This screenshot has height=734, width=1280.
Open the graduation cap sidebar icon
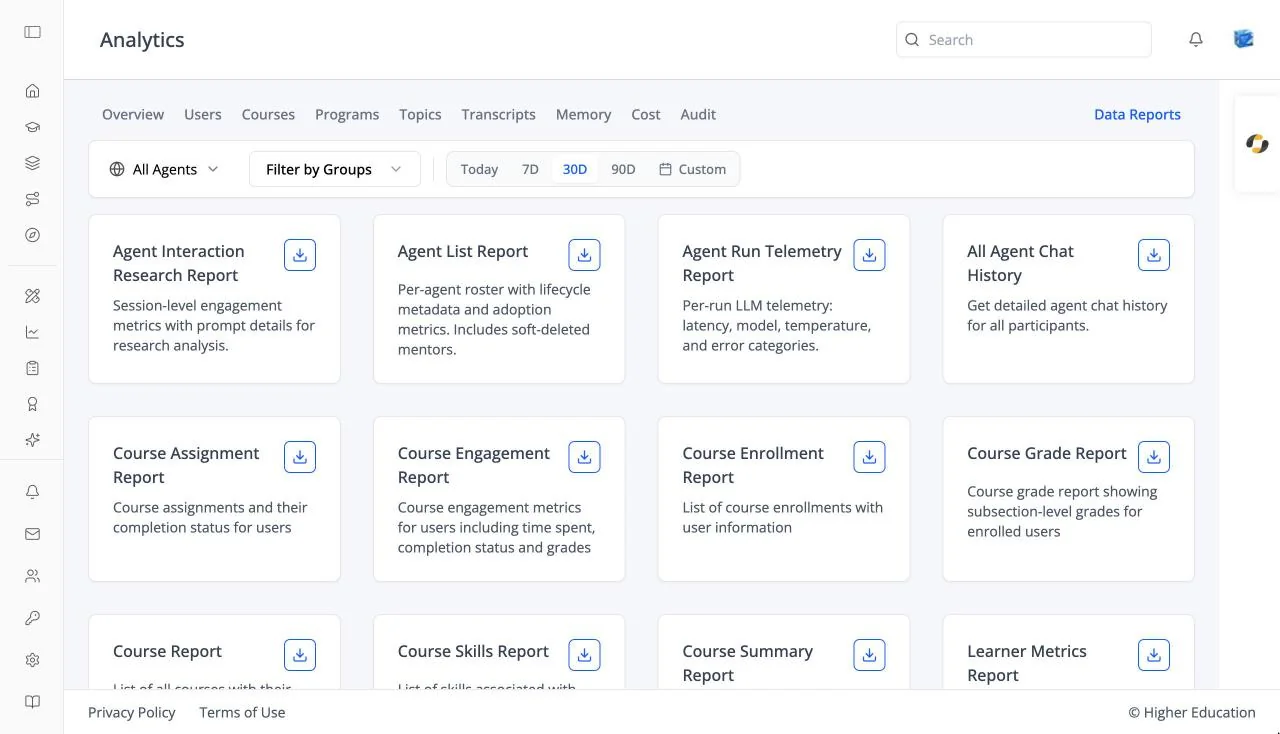(x=32, y=127)
